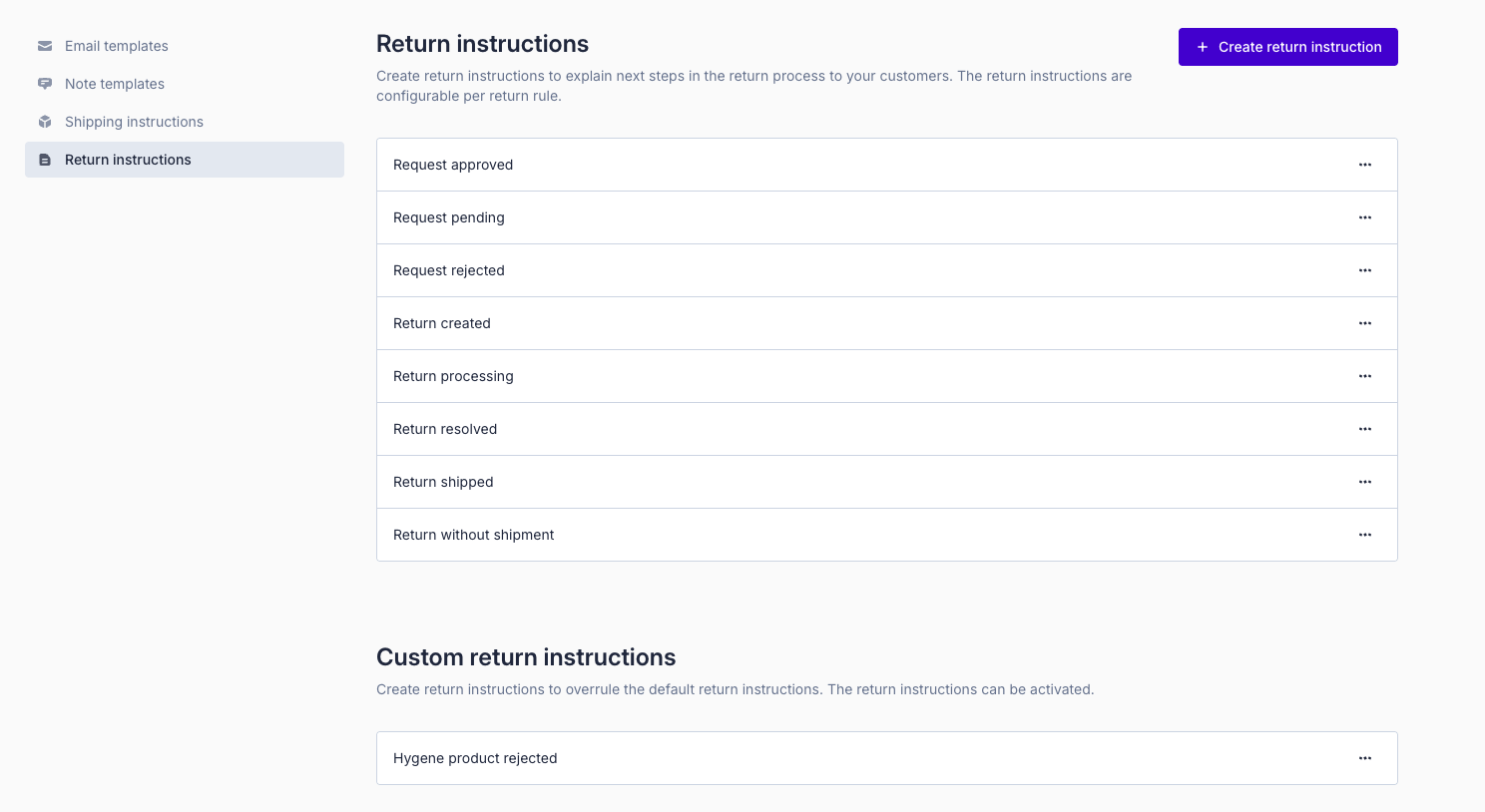Click the Shipping instructions box icon
This screenshot has width=1485, height=812.
click(45, 122)
